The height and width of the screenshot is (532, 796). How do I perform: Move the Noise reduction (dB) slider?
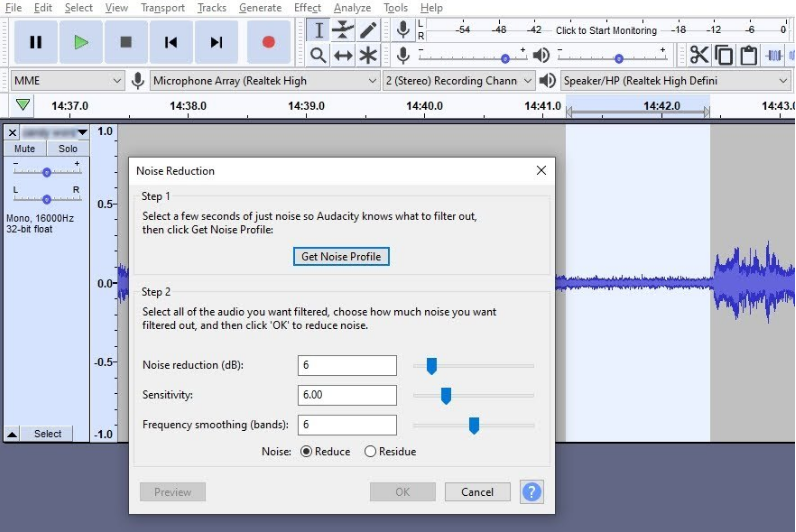[432, 365]
